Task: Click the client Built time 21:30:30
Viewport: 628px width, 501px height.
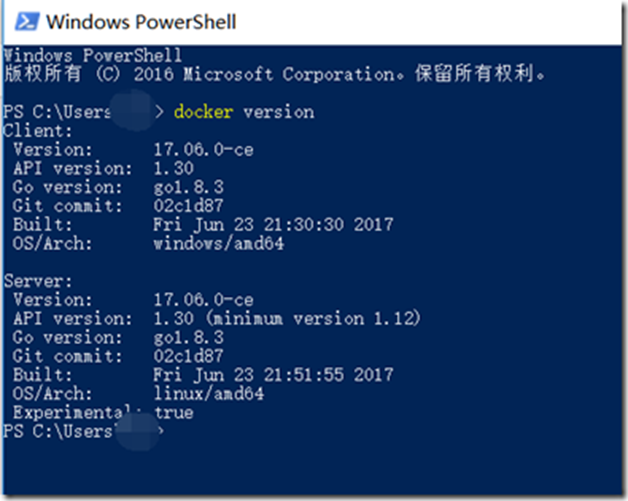Action: tap(304, 225)
